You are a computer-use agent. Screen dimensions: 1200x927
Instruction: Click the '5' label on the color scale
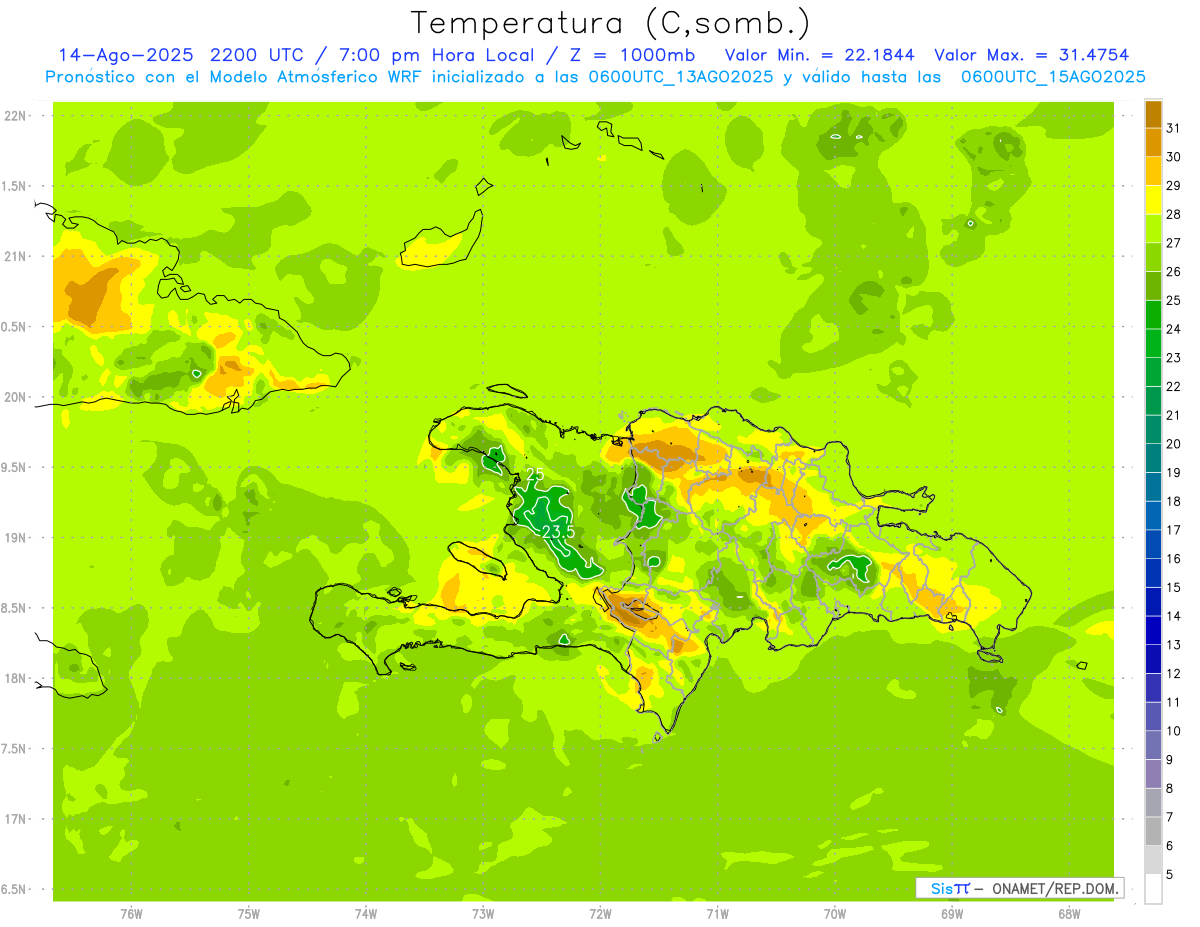pos(1170,874)
